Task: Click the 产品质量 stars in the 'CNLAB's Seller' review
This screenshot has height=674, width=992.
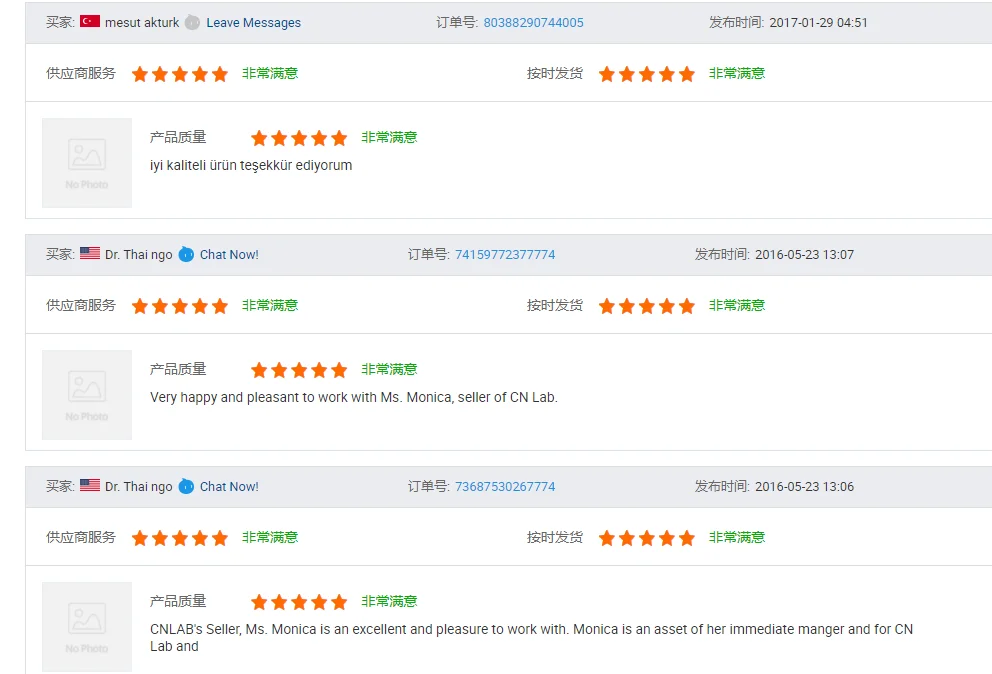Action: pyautogui.click(x=299, y=602)
